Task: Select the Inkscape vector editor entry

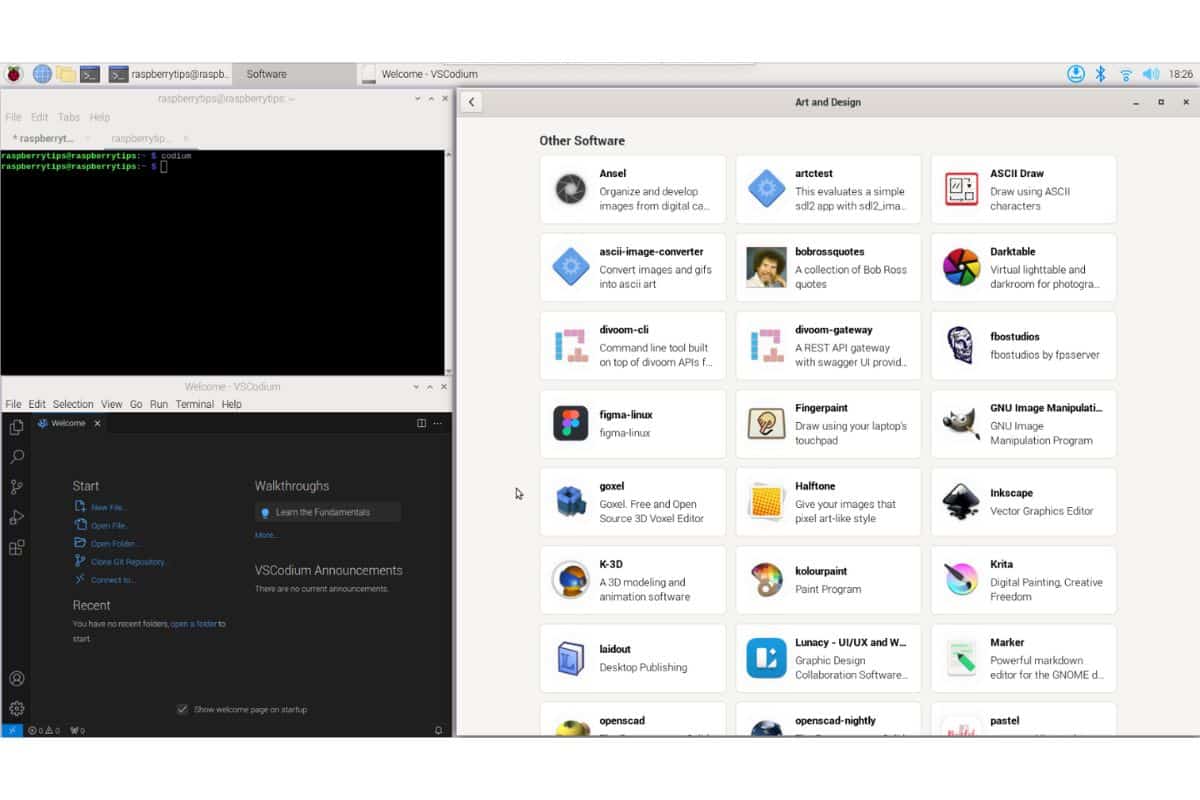Action: click(1023, 501)
